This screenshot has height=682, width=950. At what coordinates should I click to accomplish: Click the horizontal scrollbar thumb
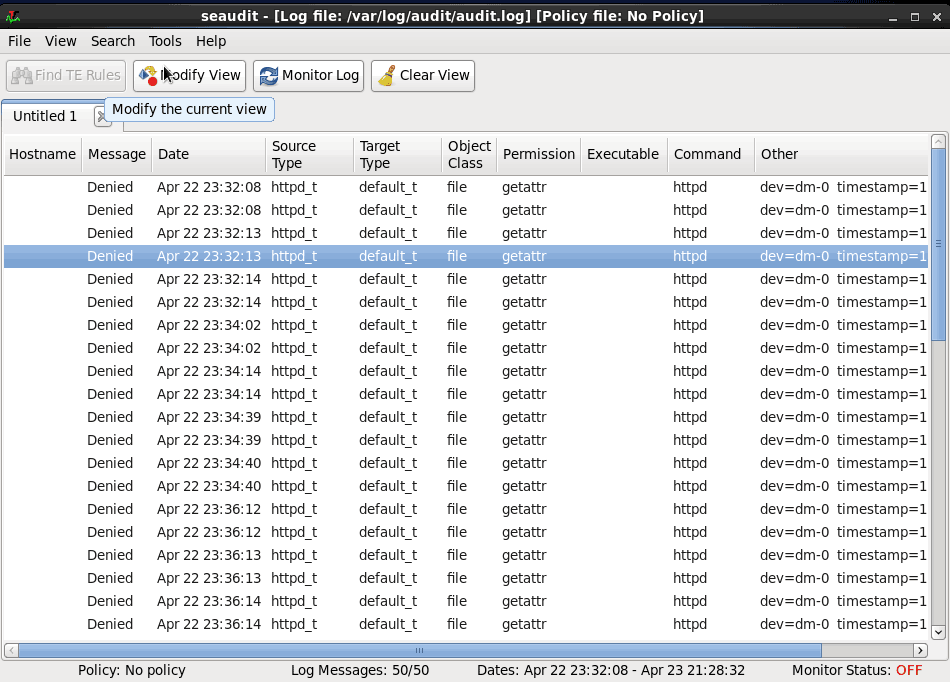point(420,651)
